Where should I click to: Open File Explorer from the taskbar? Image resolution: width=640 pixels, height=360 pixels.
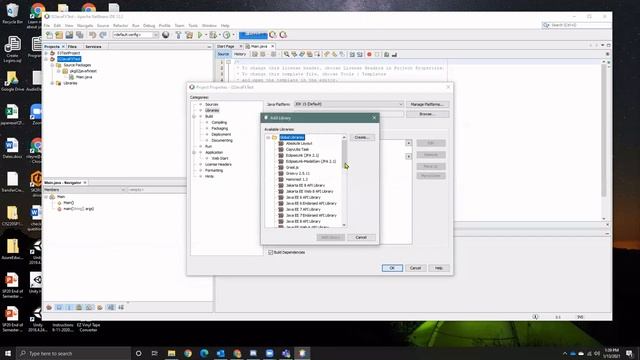(171, 353)
